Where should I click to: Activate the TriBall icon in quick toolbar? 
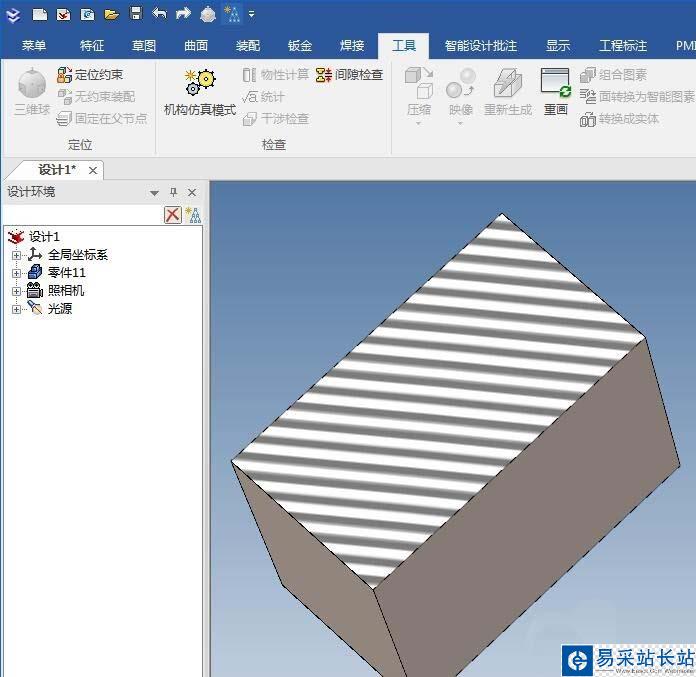[208, 14]
